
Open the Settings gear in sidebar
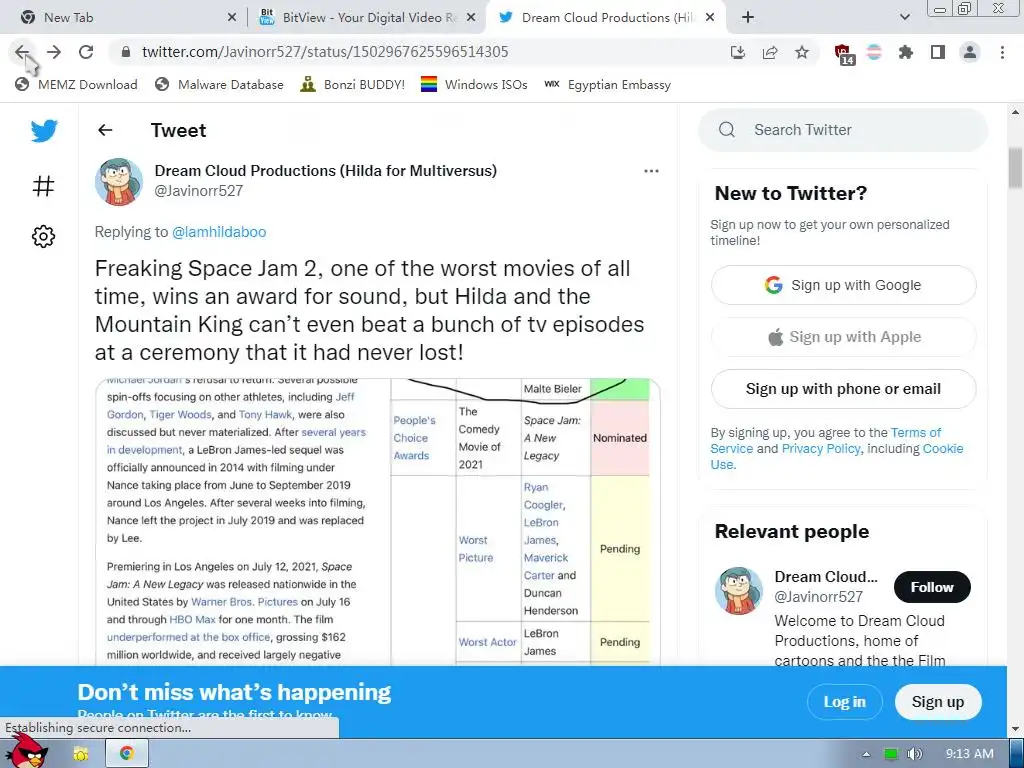coord(44,236)
